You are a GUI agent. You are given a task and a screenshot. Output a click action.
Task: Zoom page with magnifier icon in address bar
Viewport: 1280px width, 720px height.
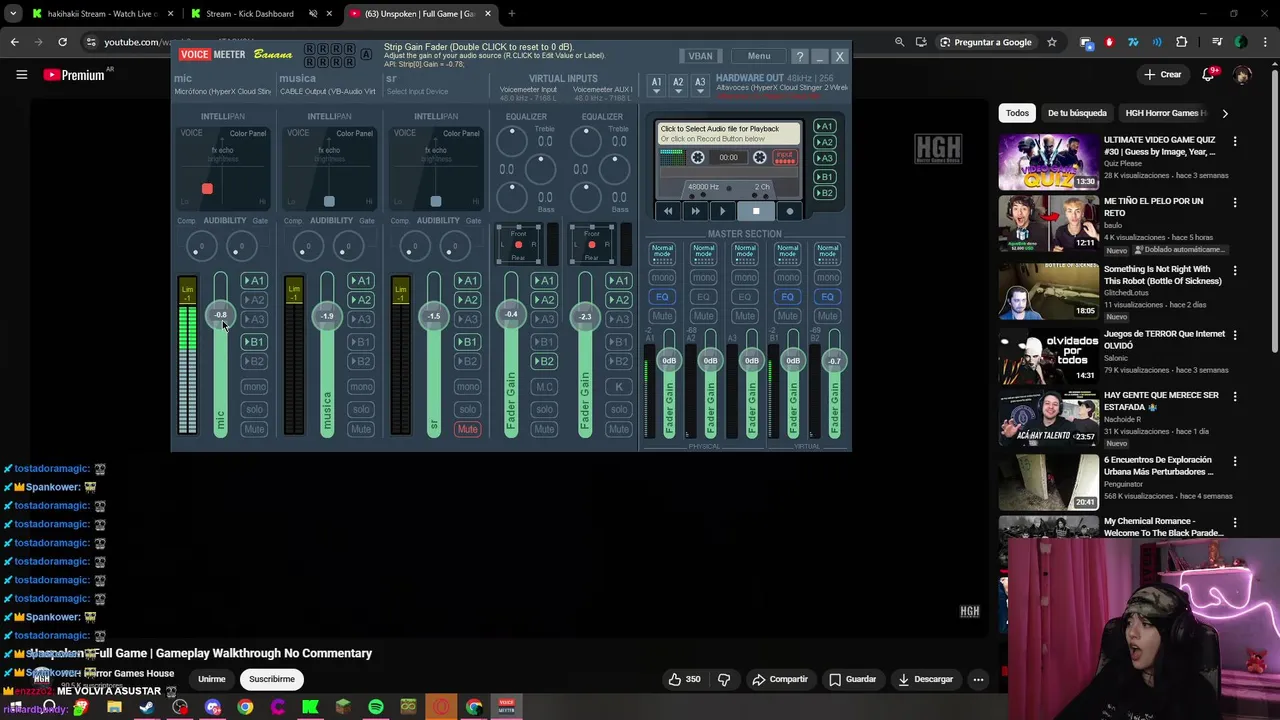coord(899,42)
